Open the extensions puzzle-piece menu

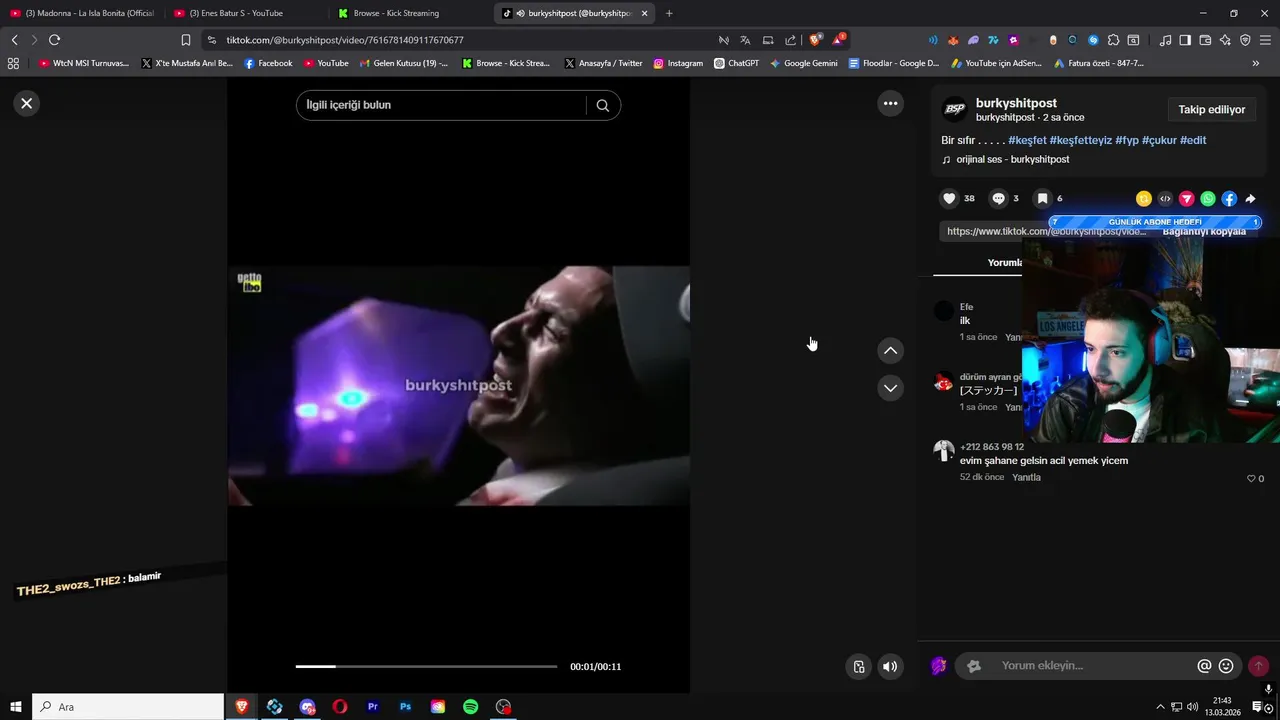(x=1113, y=40)
